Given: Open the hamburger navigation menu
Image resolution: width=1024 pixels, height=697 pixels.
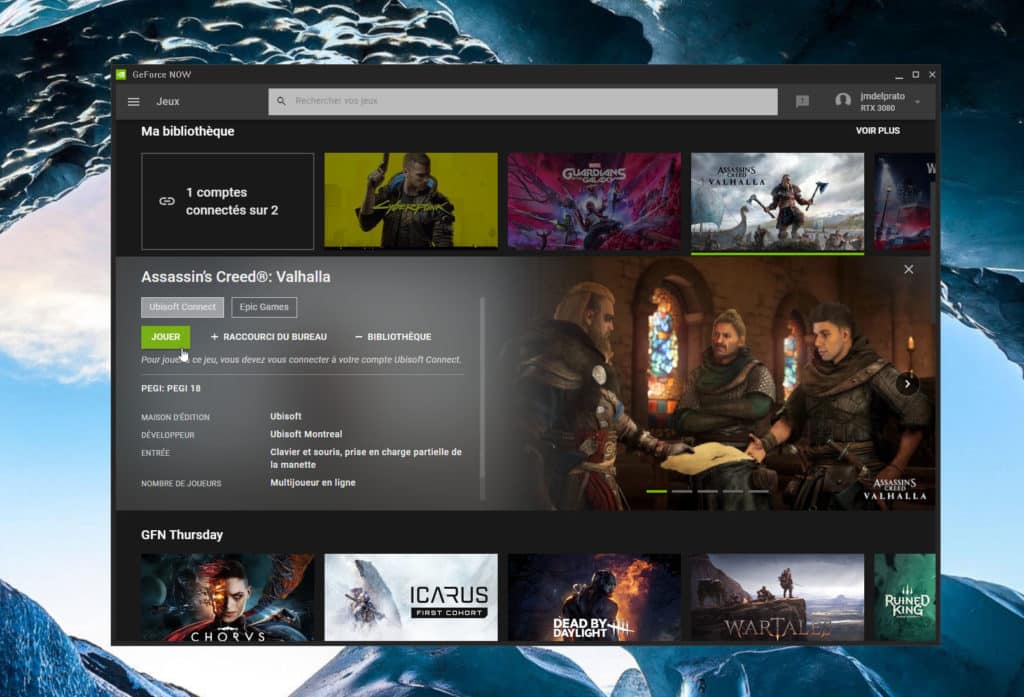Looking at the screenshot, I should [x=134, y=101].
